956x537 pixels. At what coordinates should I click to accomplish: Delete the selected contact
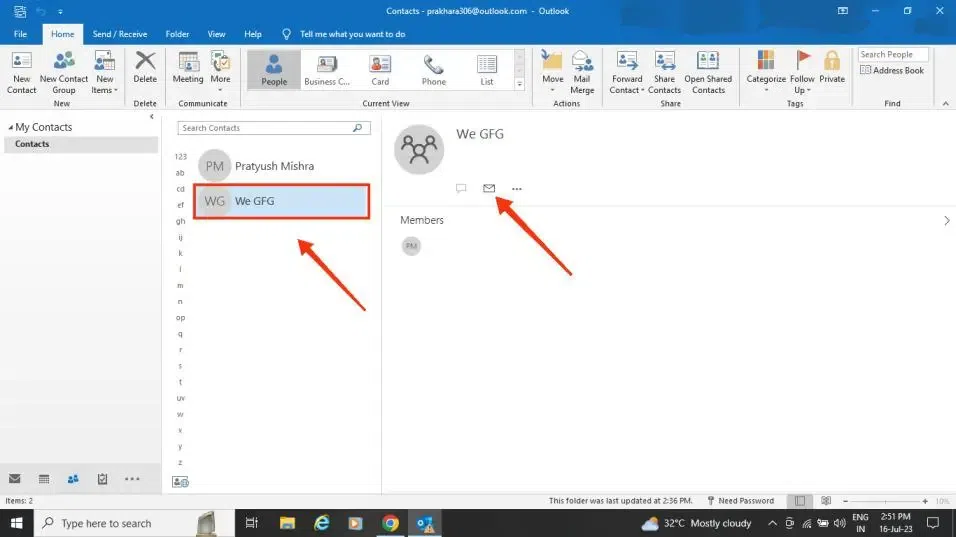(145, 68)
